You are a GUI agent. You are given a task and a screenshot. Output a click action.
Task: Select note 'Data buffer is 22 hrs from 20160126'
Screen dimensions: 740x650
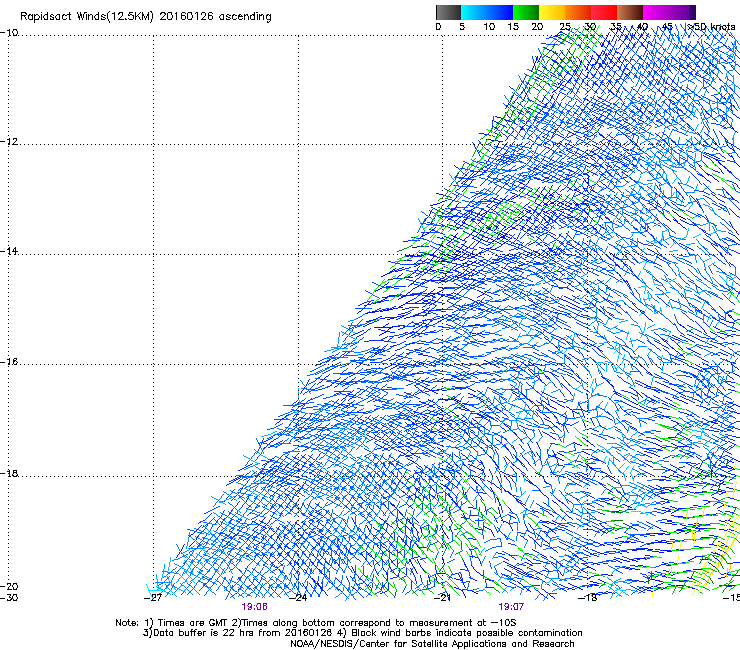point(243,633)
